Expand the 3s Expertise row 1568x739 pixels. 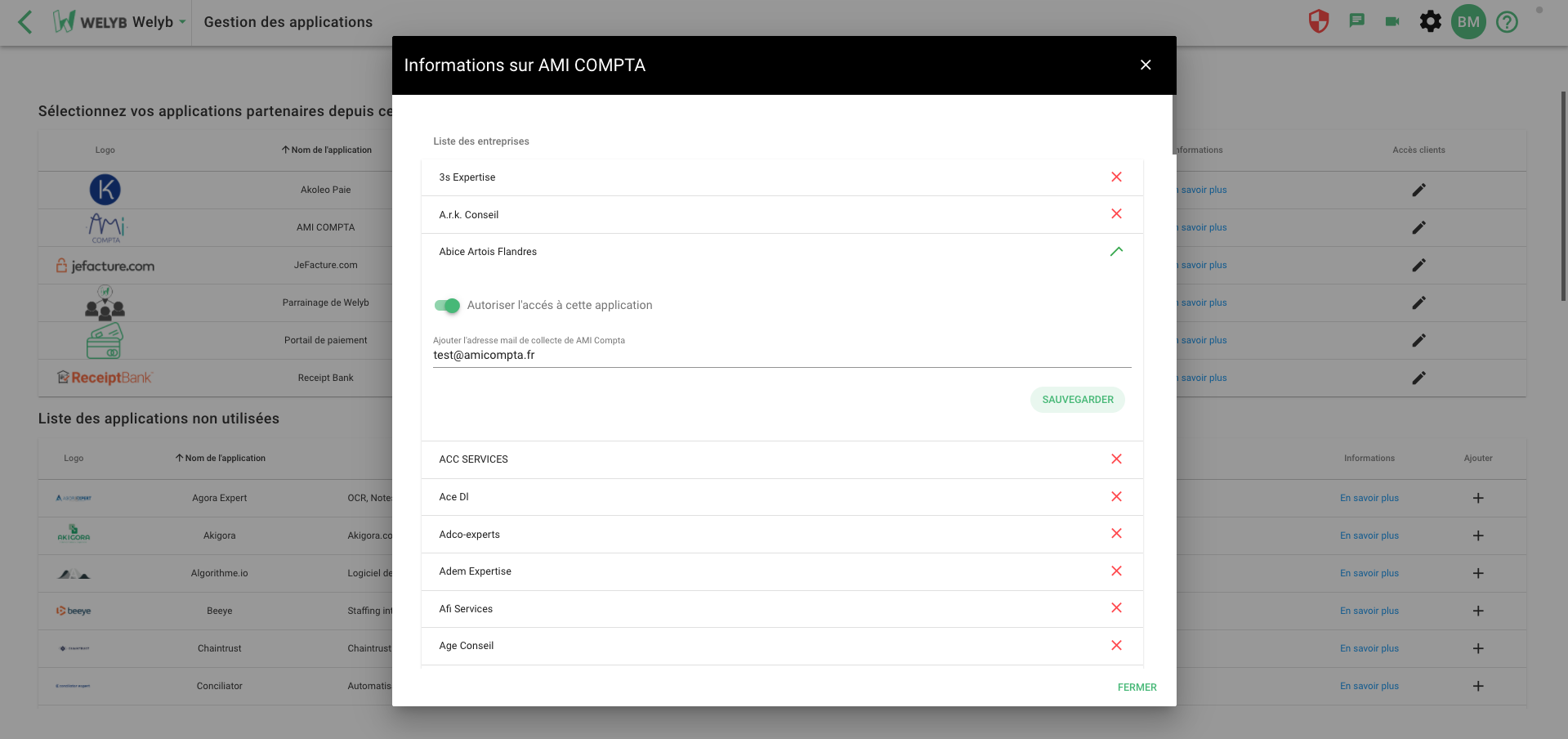[x=782, y=177]
